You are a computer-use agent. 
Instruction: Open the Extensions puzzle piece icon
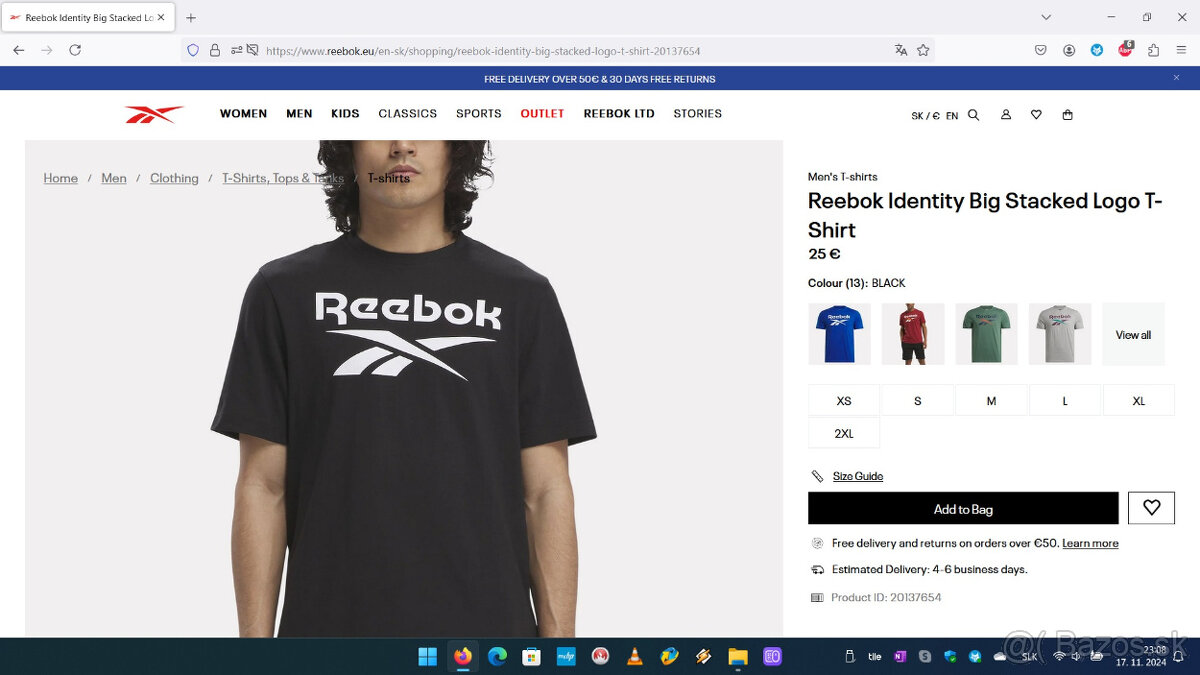pos(1153,50)
